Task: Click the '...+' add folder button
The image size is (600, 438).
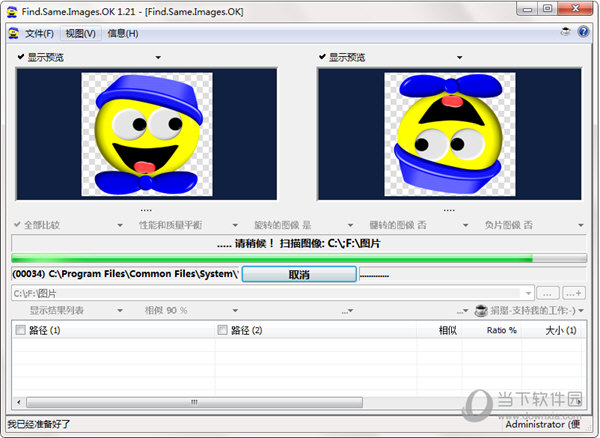Action: click(574, 293)
